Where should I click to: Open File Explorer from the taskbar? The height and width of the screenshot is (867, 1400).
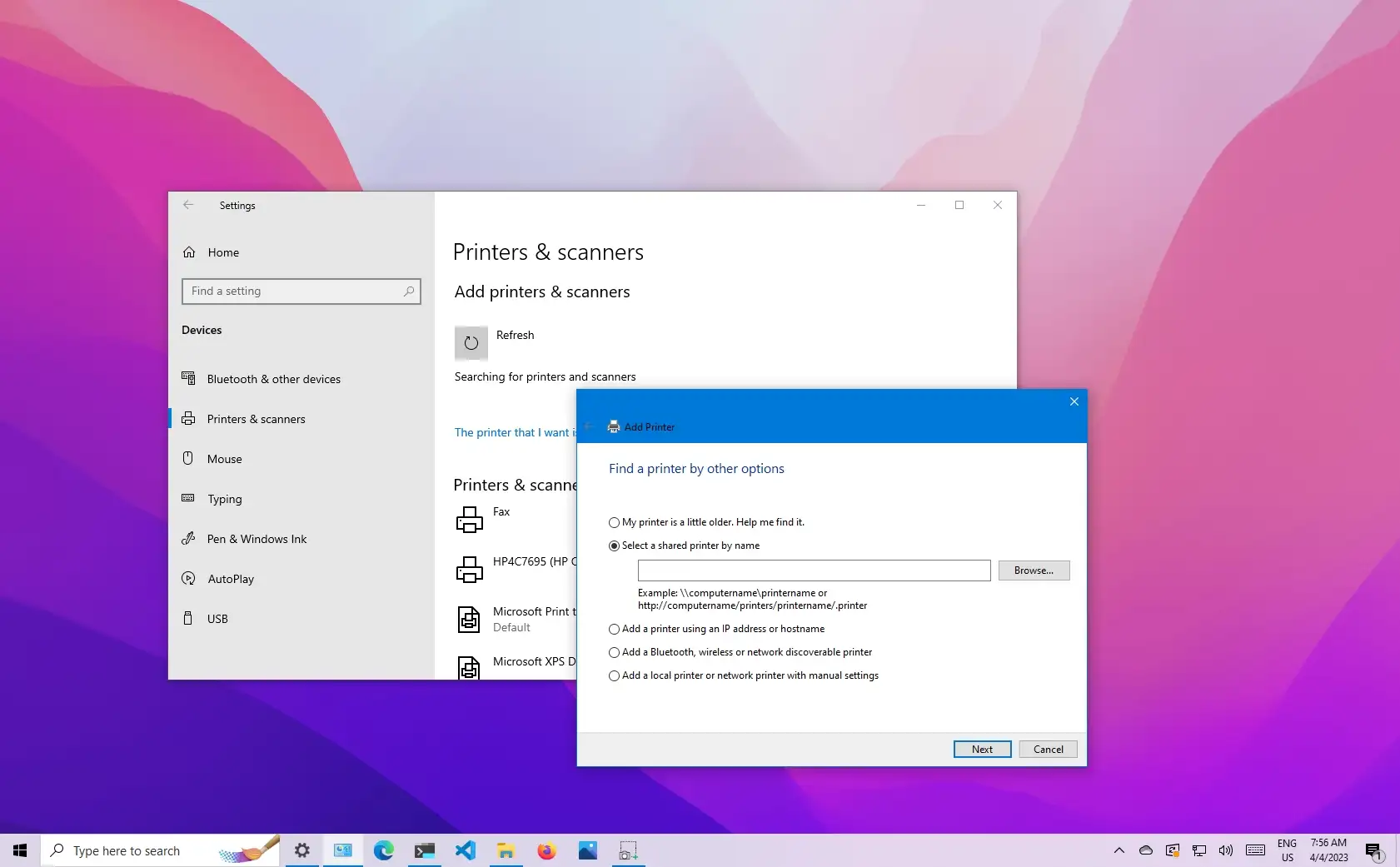tap(506, 850)
